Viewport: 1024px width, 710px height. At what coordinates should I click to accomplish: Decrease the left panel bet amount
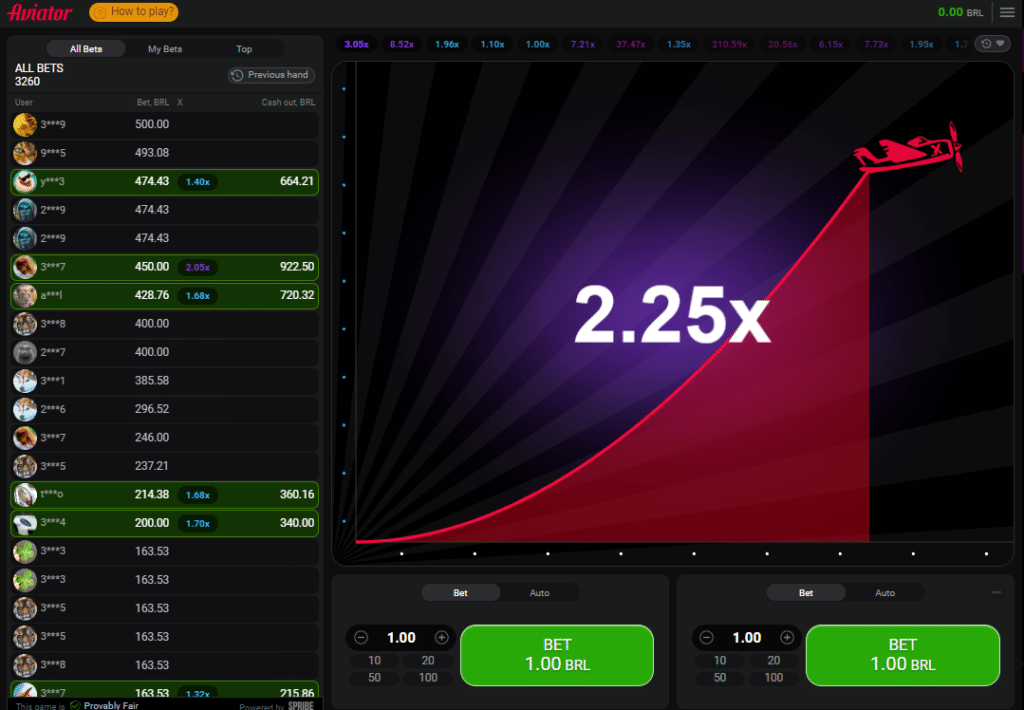361,637
